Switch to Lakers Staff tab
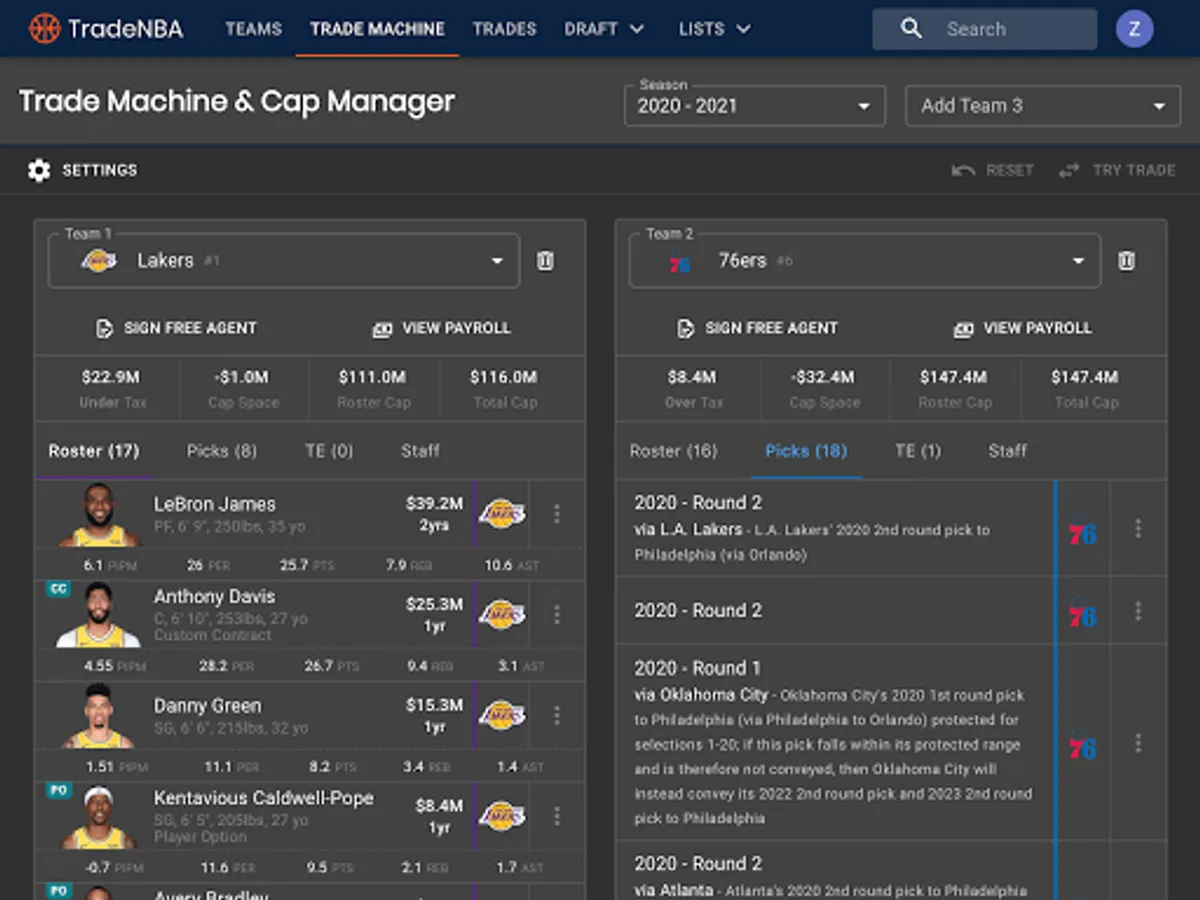This screenshot has width=1200, height=900. pyautogui.click(x=420, y=451)
